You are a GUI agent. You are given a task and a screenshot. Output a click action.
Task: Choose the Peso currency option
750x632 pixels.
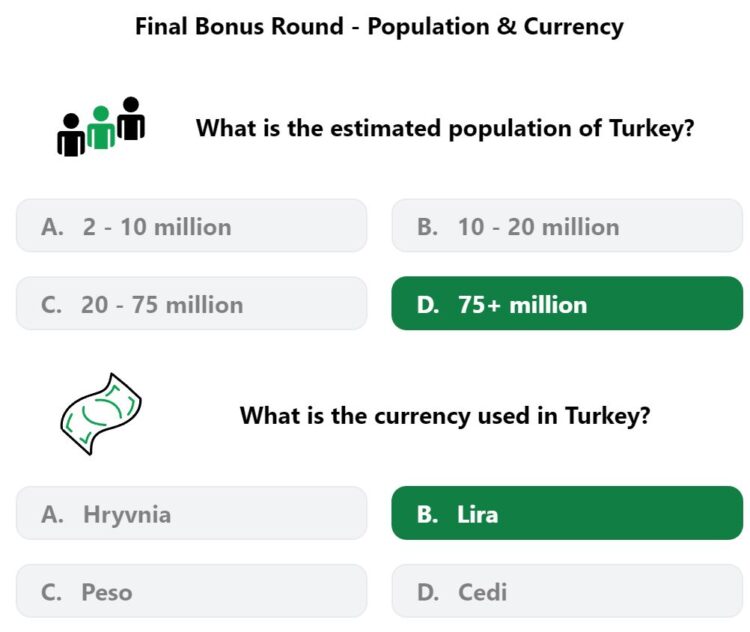[x=191, y=591]
